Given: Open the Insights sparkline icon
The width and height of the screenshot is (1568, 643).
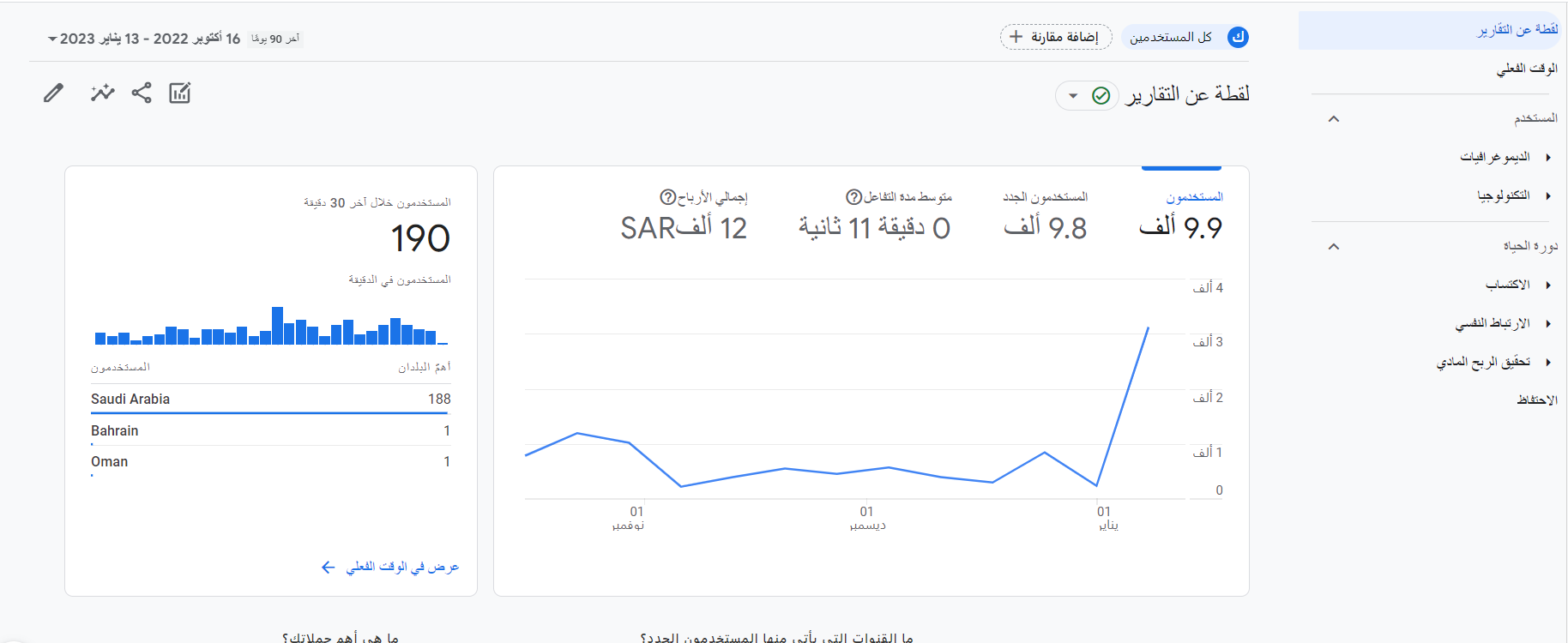Looking at the screenshot, I should click(103, 93).
